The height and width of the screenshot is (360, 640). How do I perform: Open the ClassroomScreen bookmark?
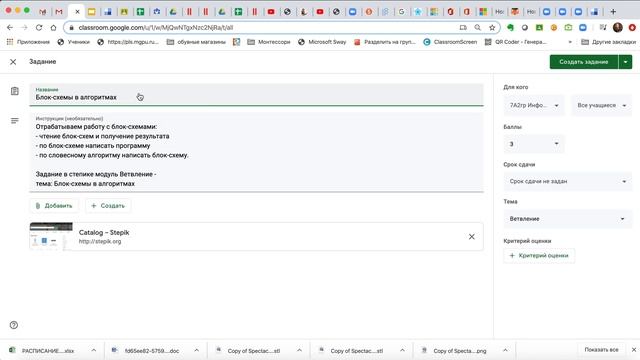pos(450,42)
